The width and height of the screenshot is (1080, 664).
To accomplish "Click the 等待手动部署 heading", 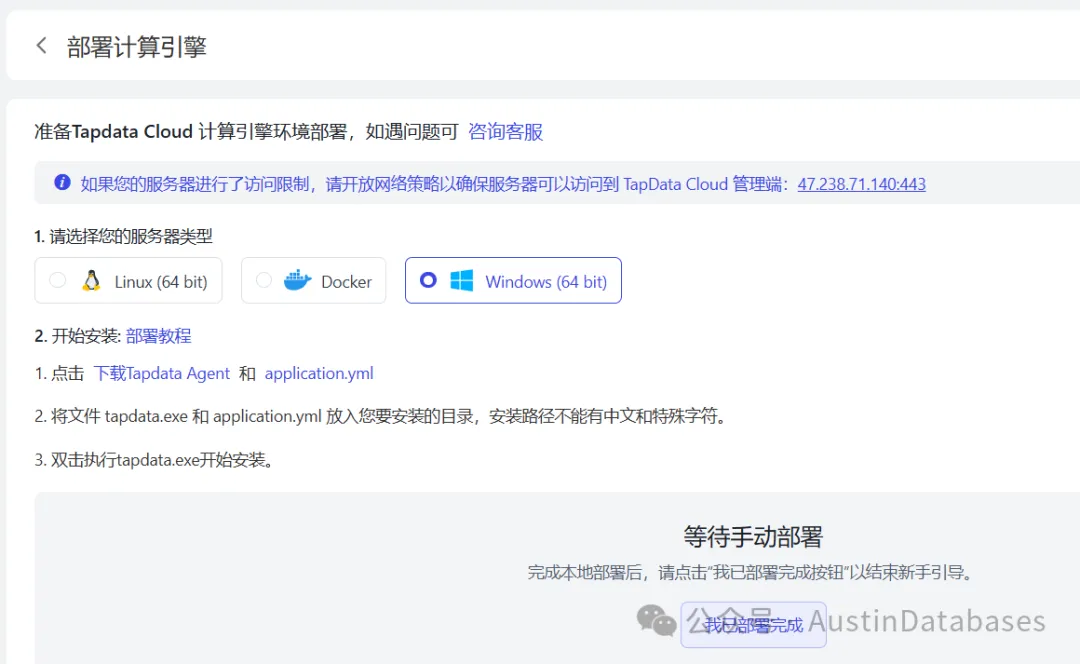I will click(752, 537).
